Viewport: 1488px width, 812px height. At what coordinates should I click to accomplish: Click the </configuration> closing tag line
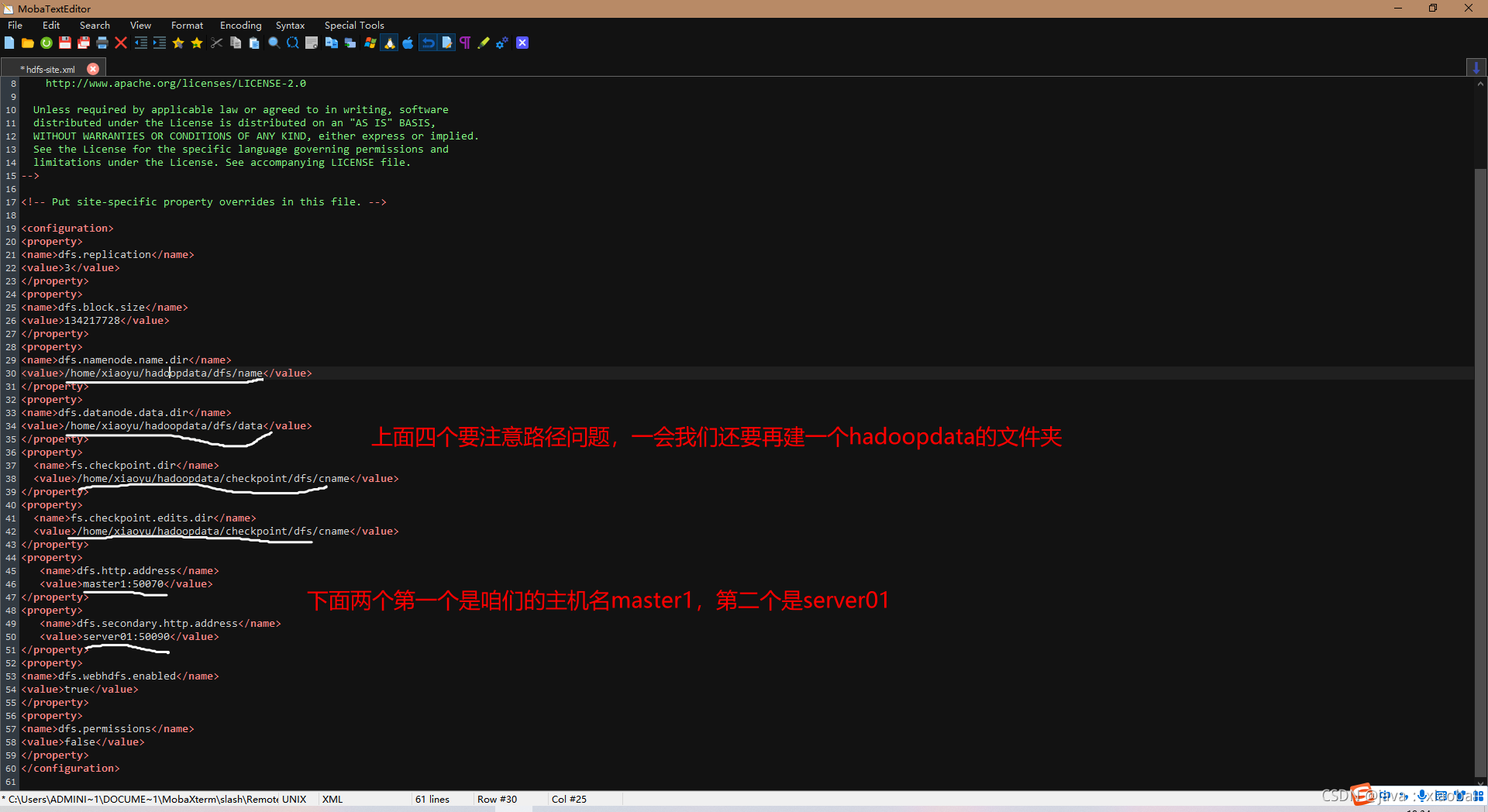coord(71,768)
